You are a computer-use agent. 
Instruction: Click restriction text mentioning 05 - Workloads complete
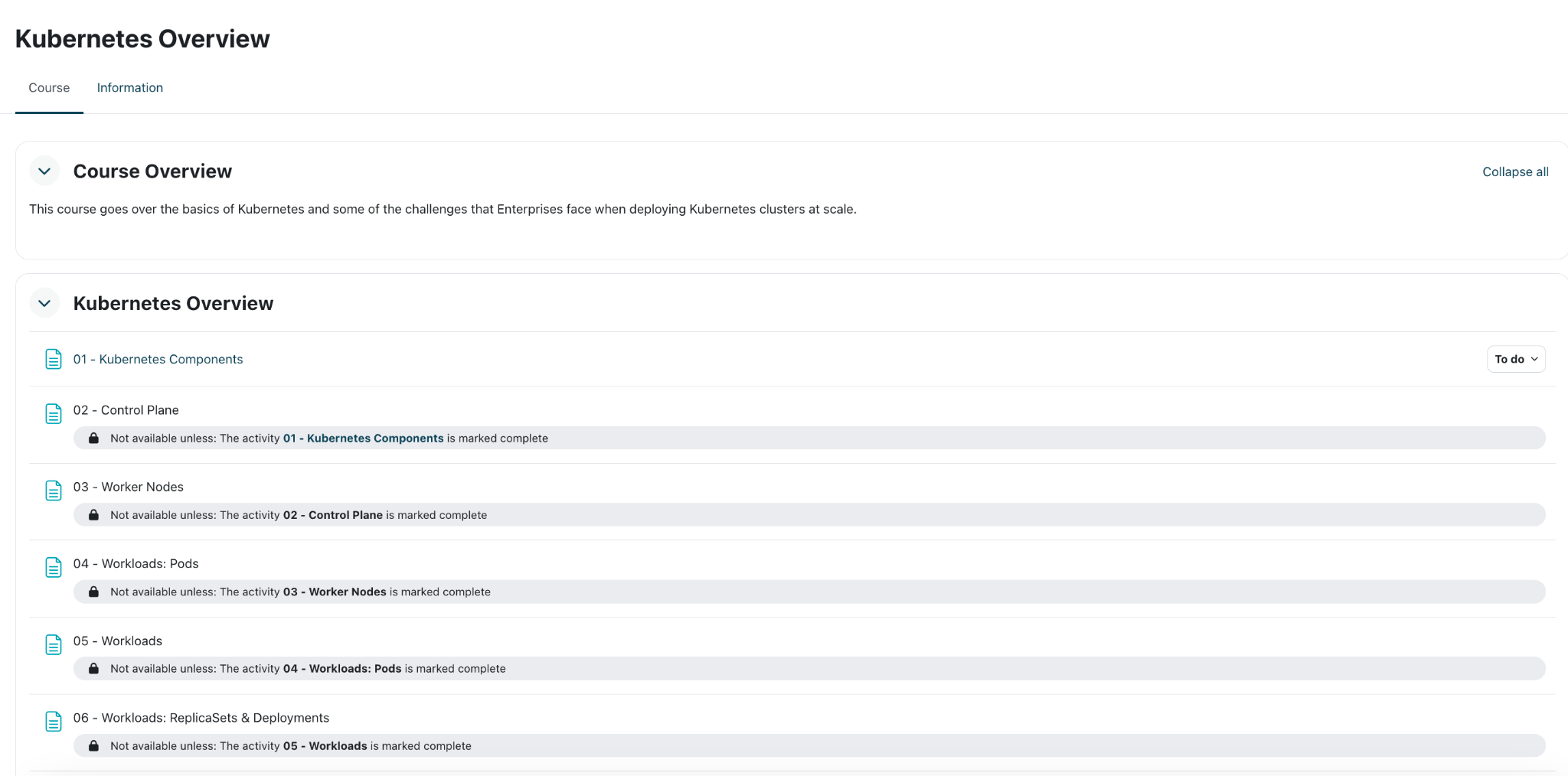point(291,745)
